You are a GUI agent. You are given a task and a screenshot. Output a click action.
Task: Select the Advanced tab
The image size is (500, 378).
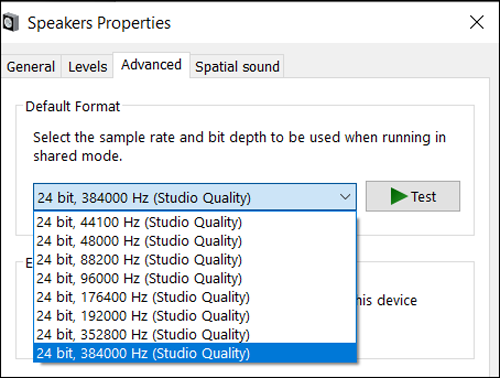tap(151, 65)
